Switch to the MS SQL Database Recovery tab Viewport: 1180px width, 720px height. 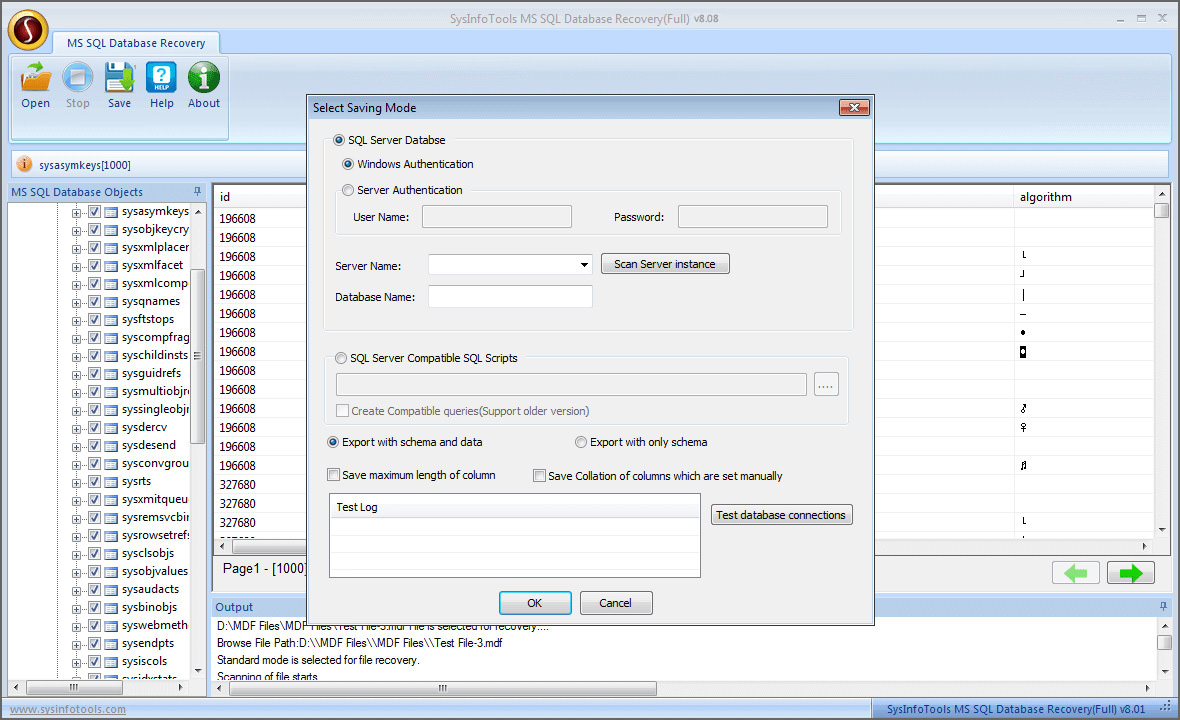(x=136, y=43)
